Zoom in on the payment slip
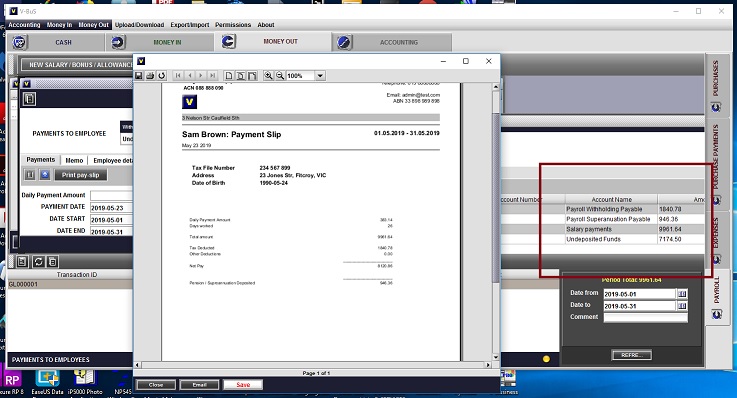 click(268, 76)
